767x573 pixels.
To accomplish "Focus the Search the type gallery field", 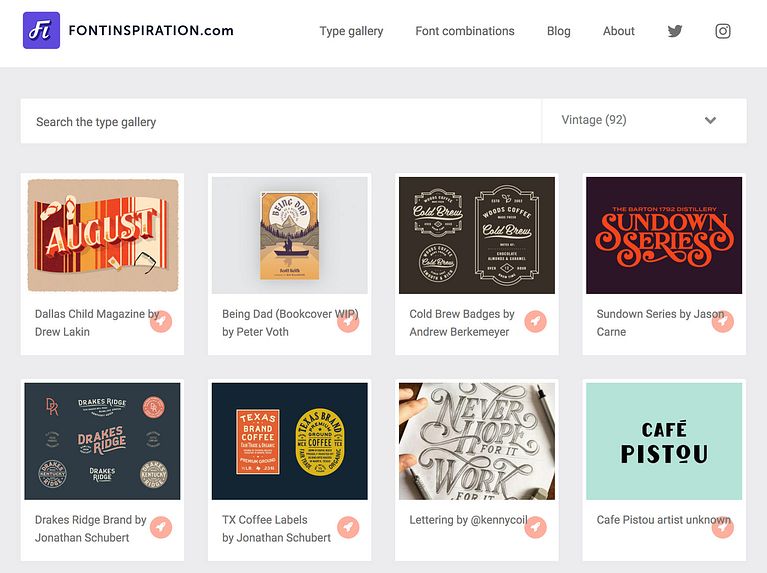I will click(x=281, y=121).
